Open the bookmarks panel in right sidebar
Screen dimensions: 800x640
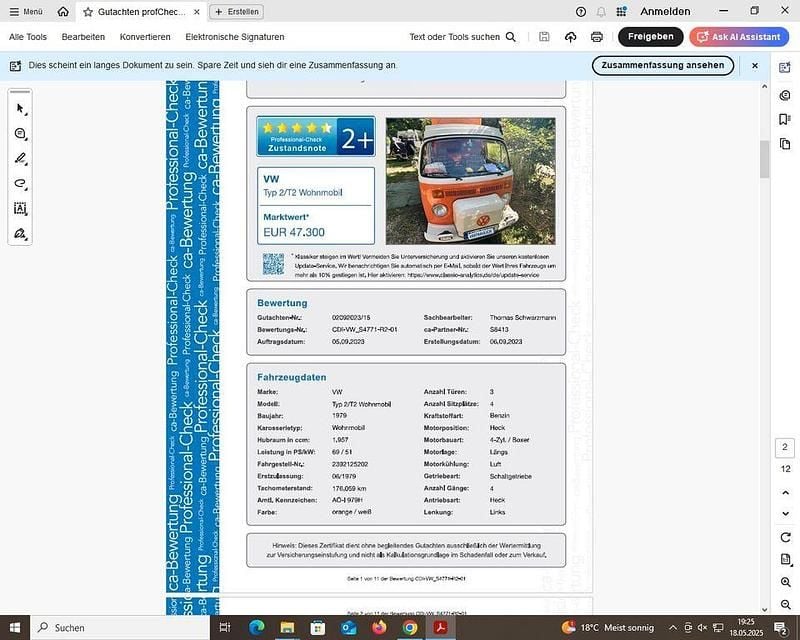pyautogui.click(x=785, y=119)
